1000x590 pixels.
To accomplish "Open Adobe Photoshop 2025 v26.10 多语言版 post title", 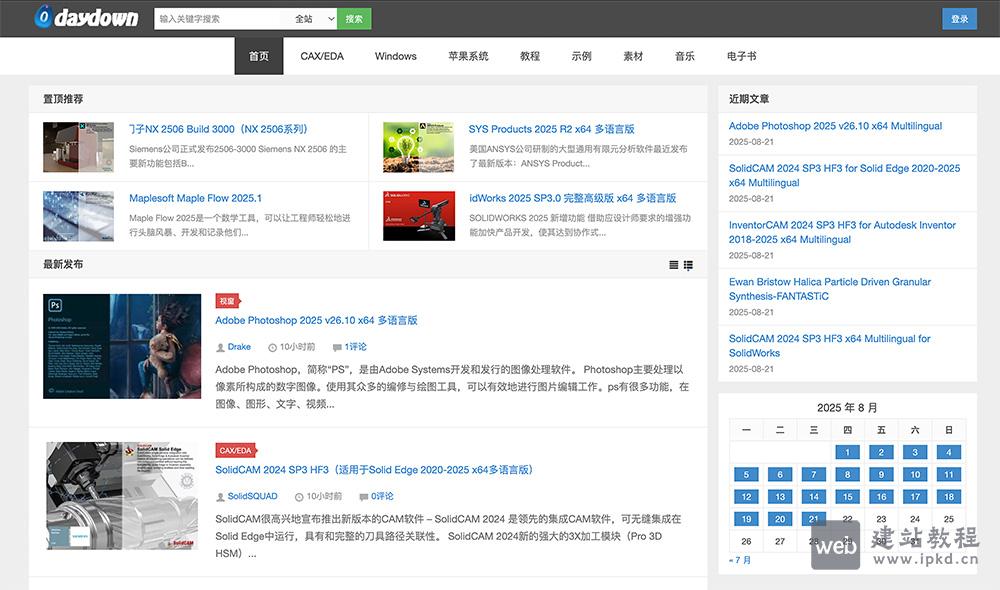I will pyautogui.click(x=316, y=320).
